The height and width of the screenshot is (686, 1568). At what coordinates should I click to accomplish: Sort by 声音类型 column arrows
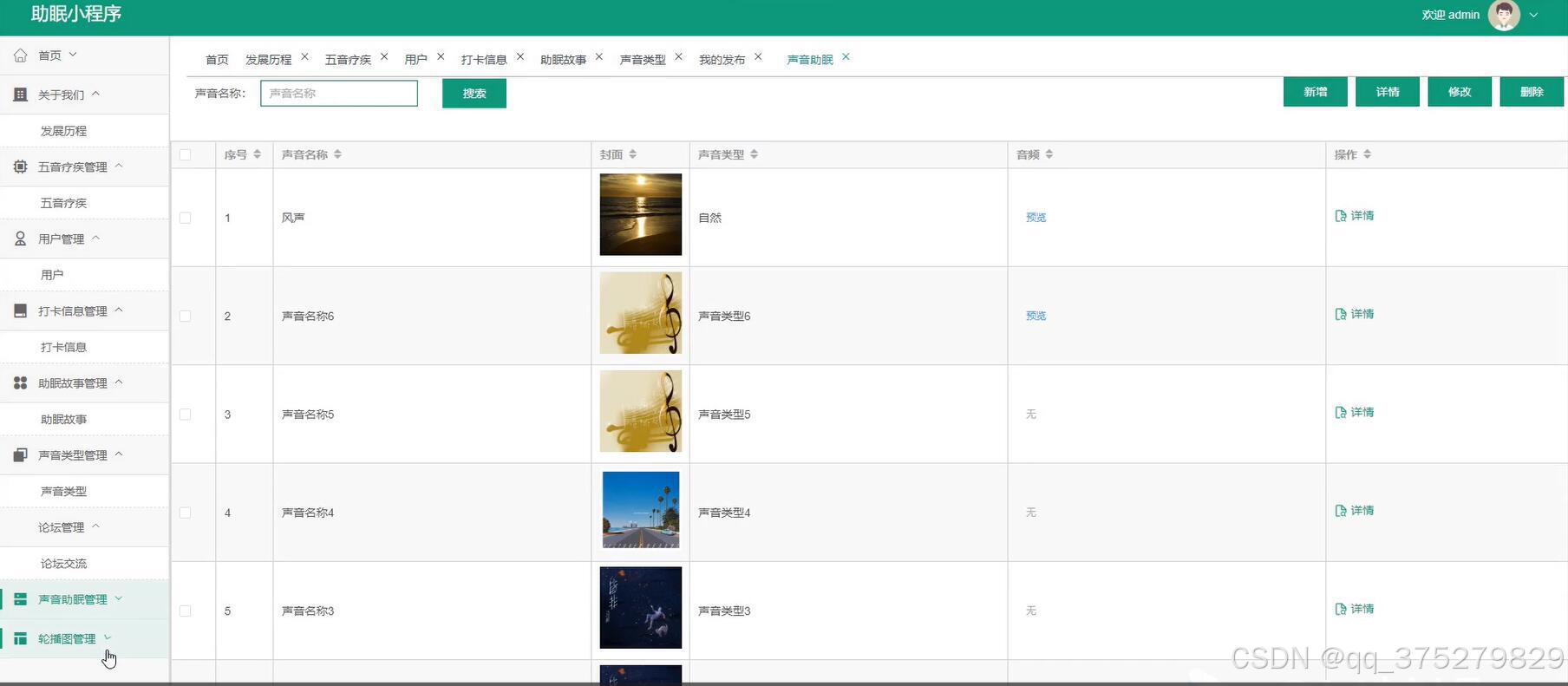tap(754, 154)
